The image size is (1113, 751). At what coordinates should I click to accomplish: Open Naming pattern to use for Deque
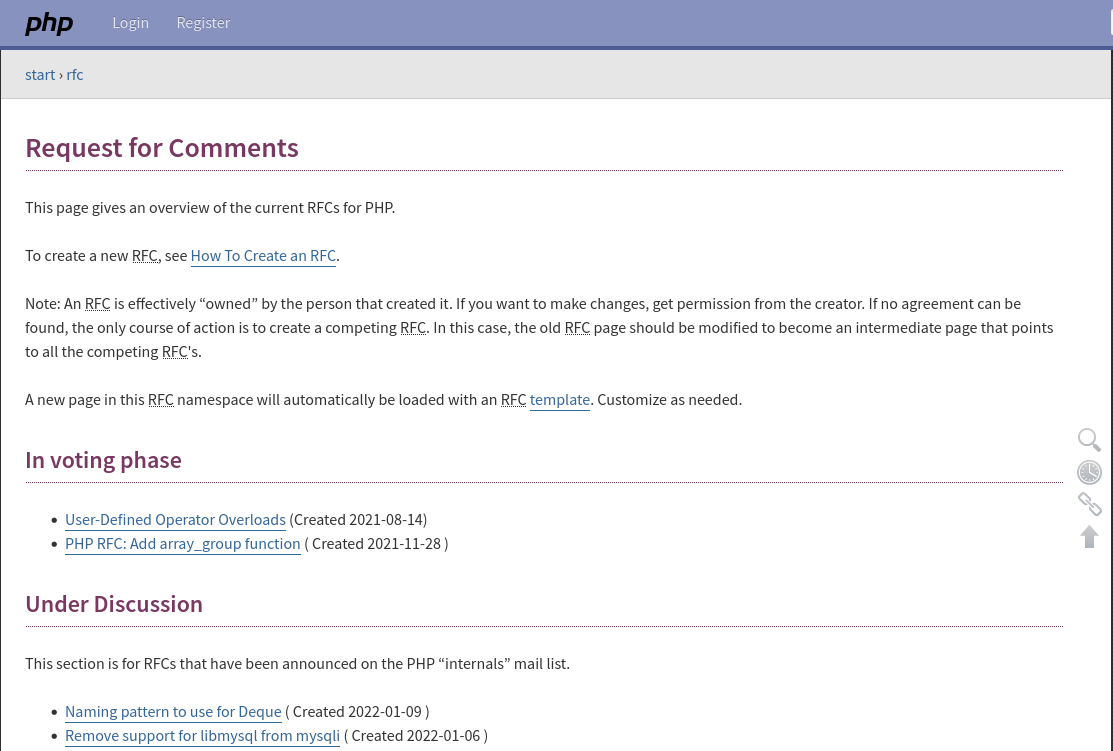coord(173,712)
